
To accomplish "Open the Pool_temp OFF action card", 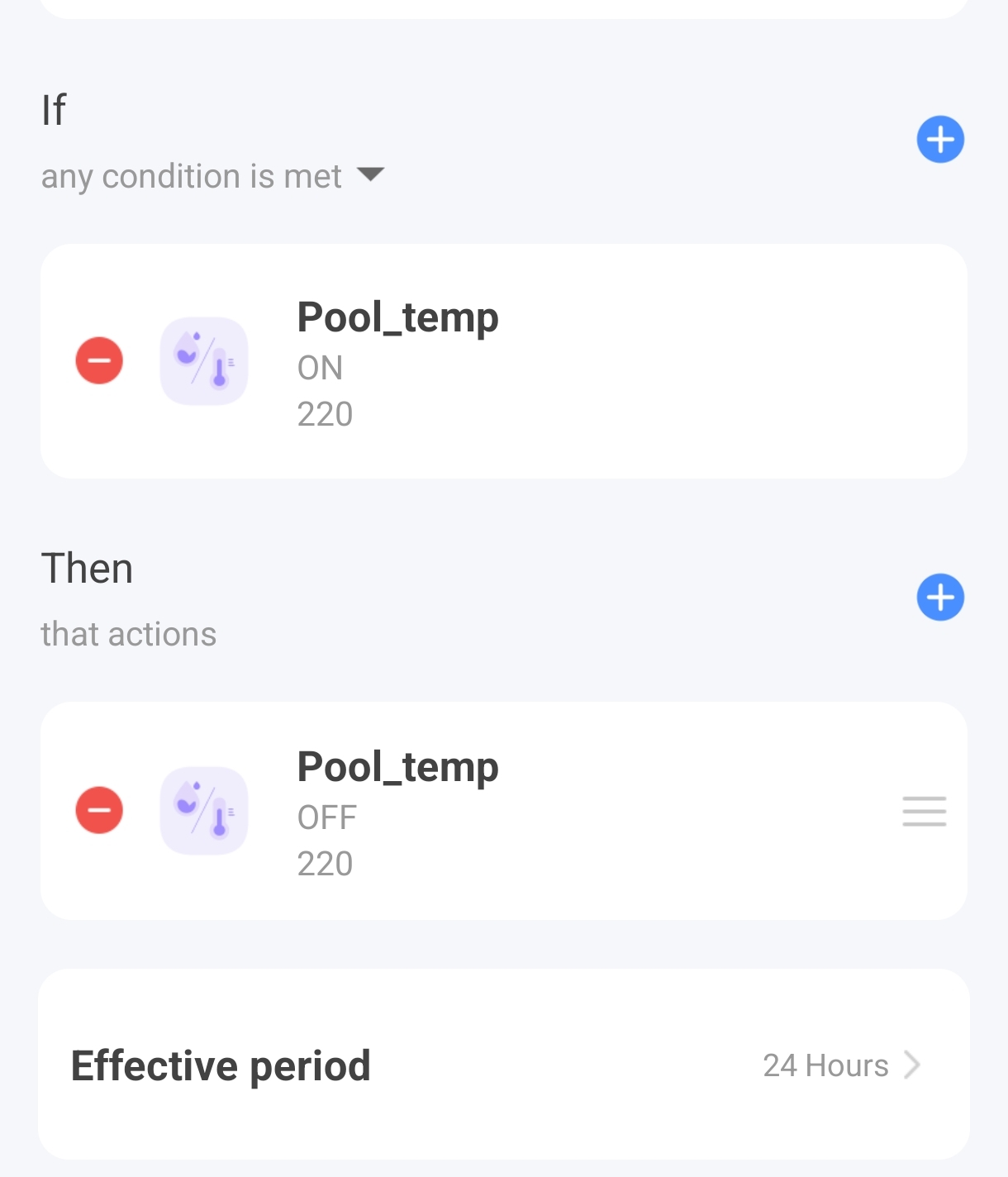I will tap(504, 811).
